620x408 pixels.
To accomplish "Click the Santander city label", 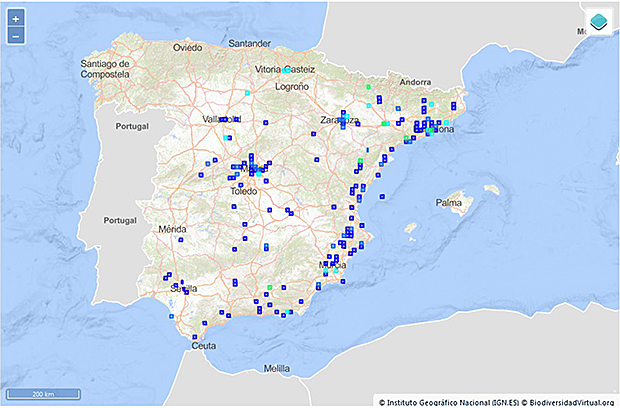I will 249,44.
